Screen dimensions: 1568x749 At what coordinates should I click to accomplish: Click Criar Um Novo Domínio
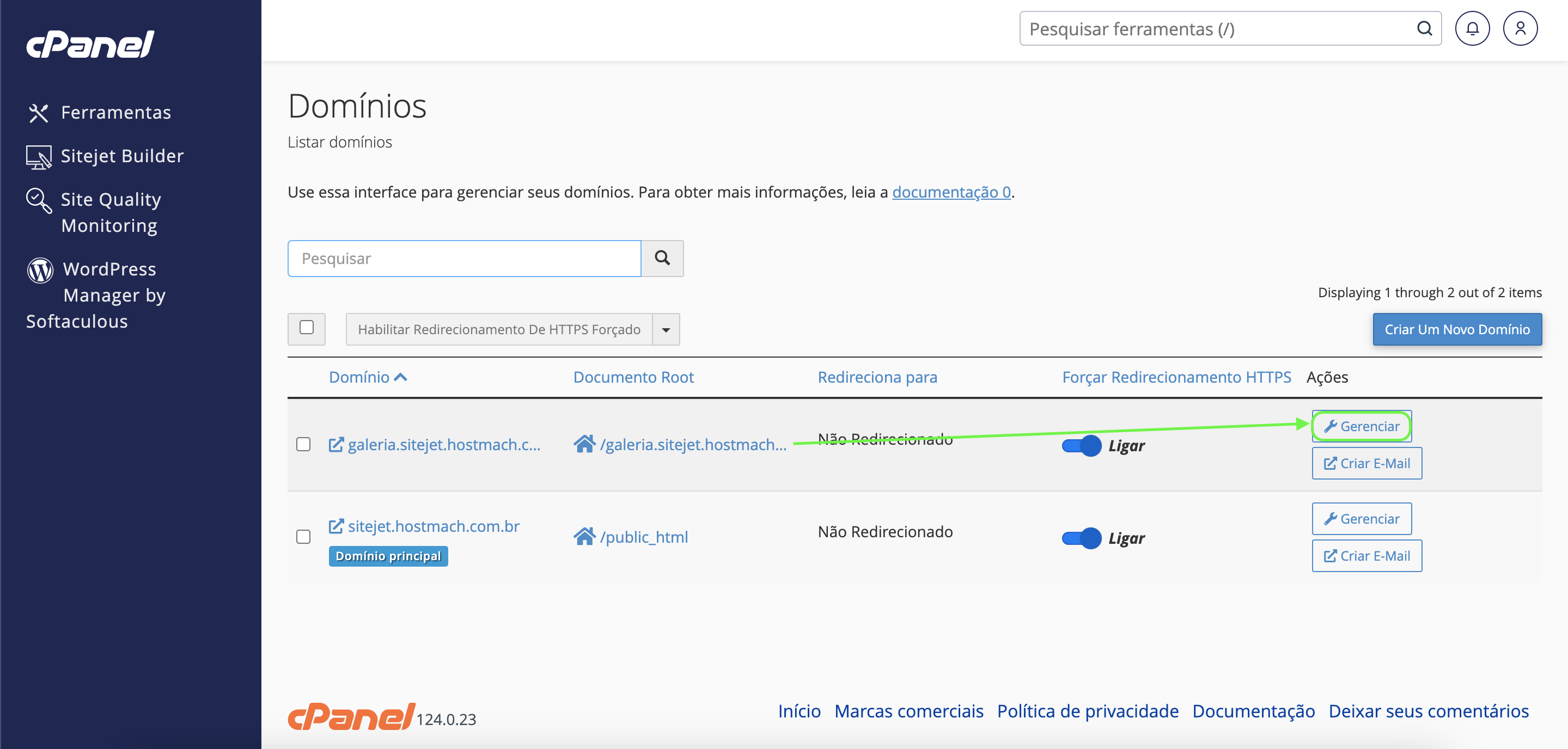(1457, 329)
